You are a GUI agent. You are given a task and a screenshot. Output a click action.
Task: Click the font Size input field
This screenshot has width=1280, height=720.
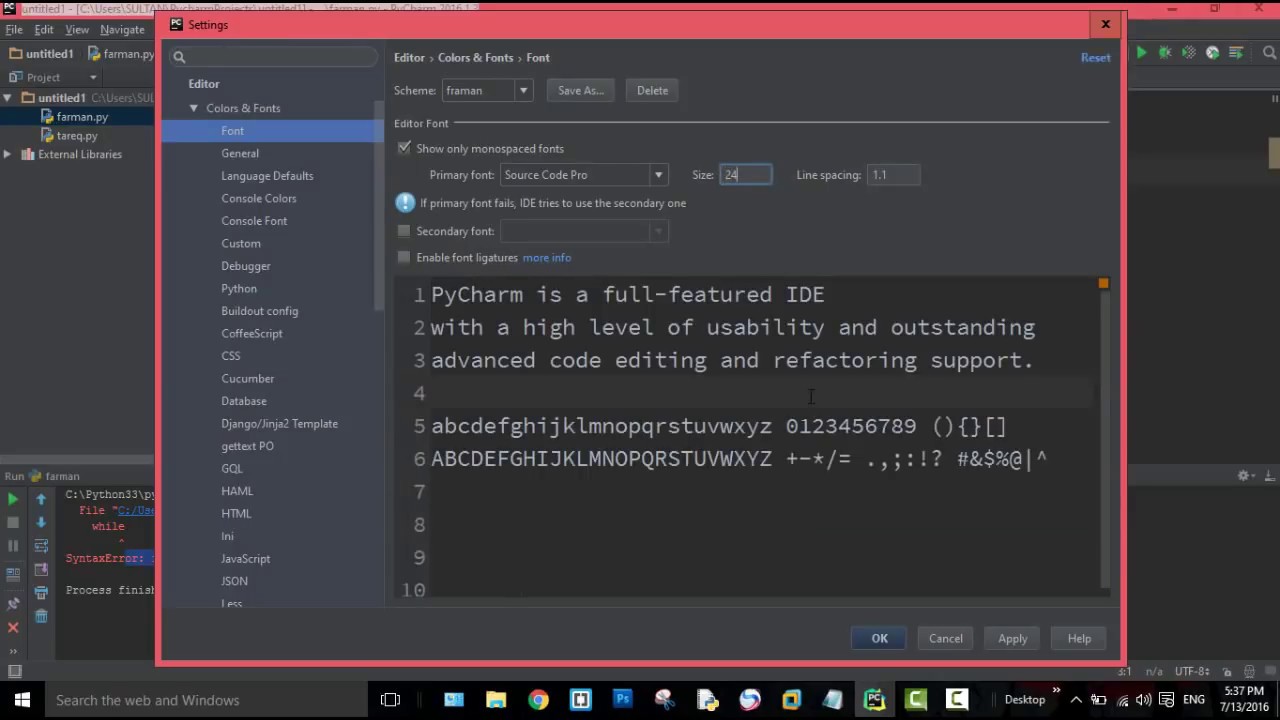click(746, 175)
